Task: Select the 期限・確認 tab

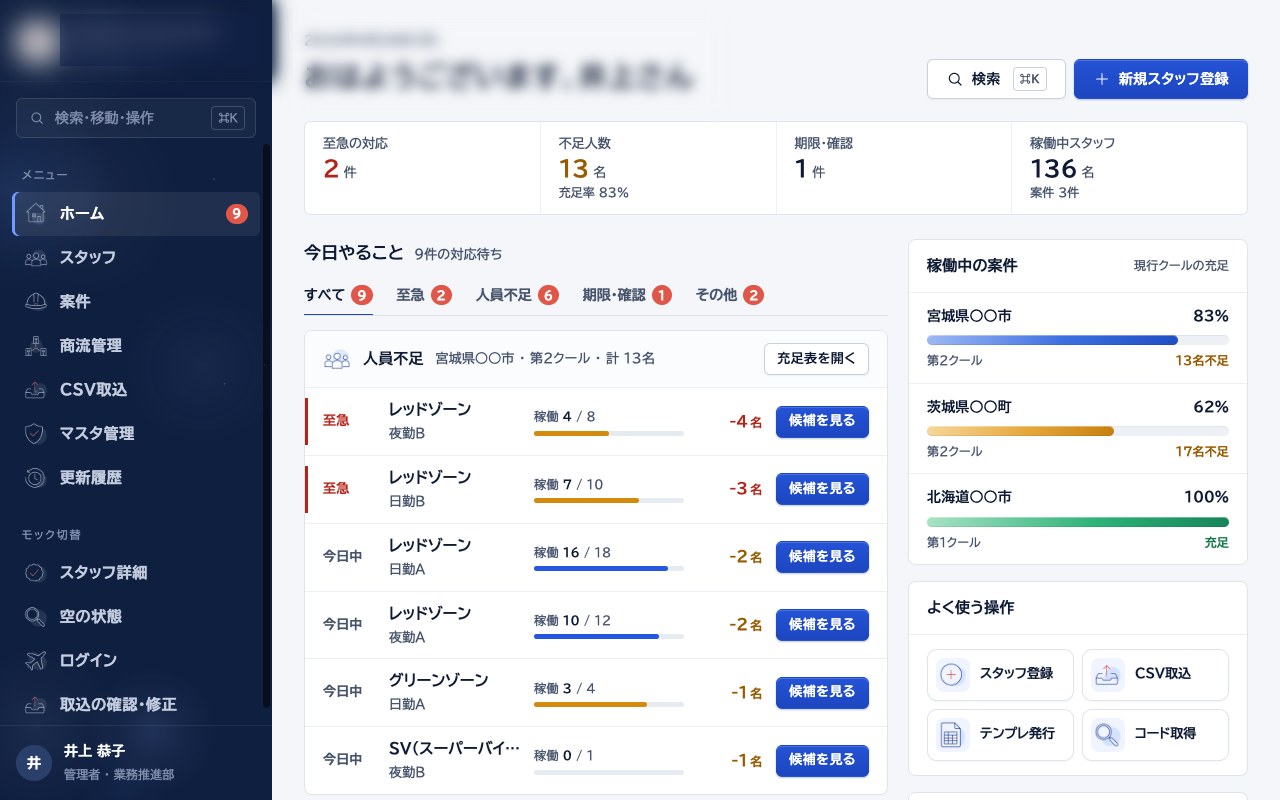Action: tap(627, 295)
